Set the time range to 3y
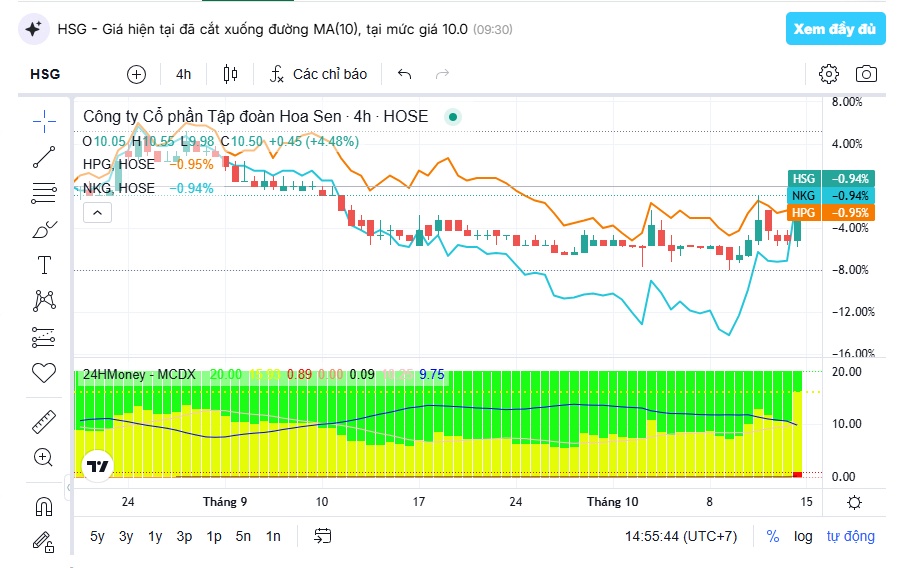 126,536
